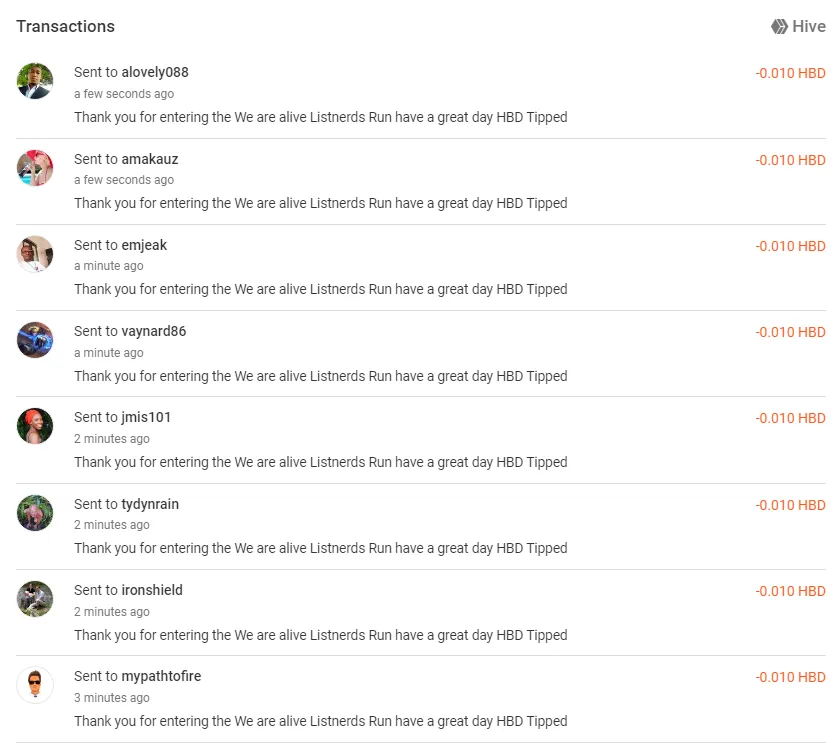The image size is (838, 743).
Task: Click mypathtofire's avatar with sunglasses
Action: click(35, 685)
